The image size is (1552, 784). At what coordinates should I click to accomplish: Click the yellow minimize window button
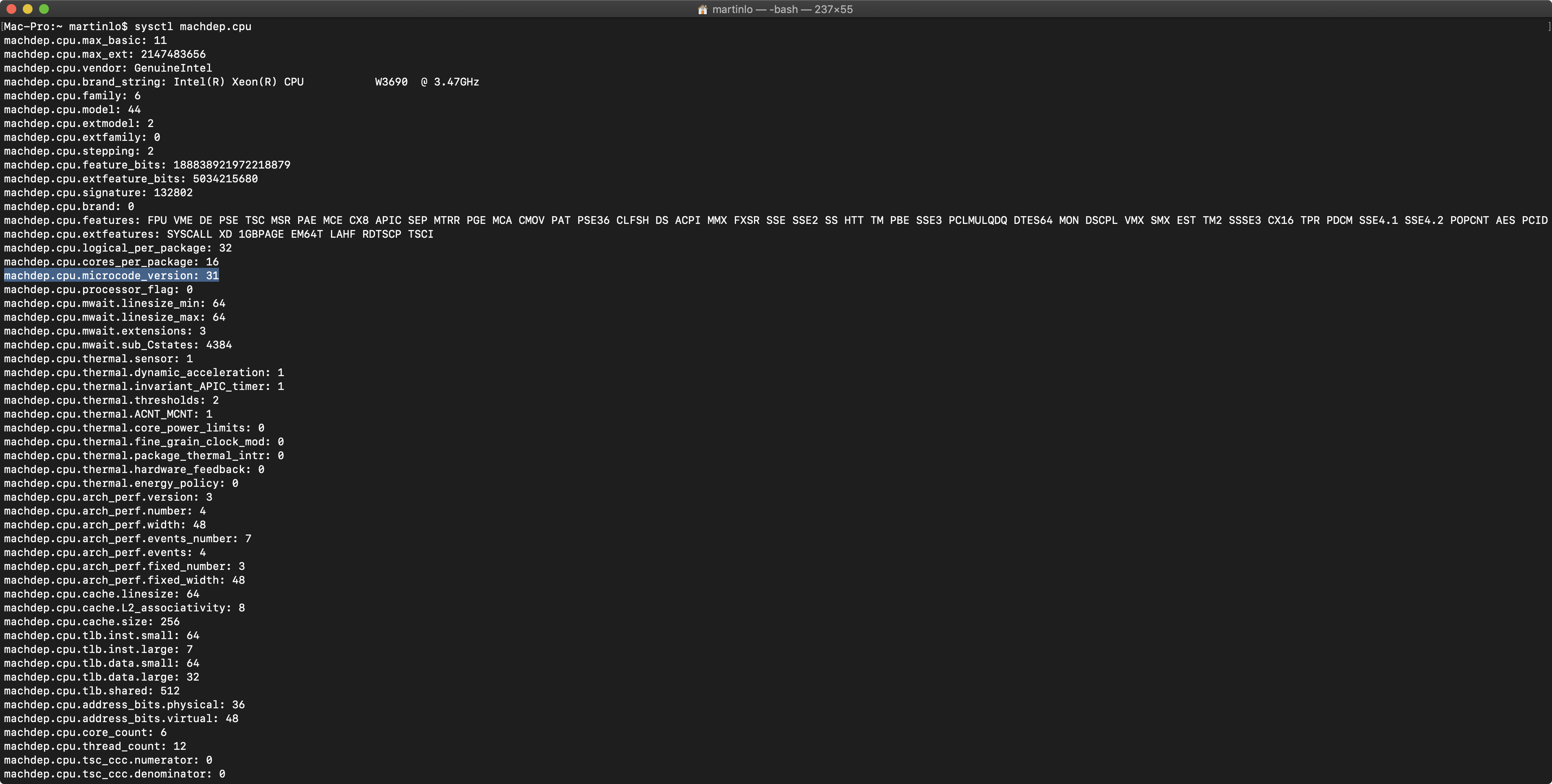pyautogui.click(x=27, y=9)
